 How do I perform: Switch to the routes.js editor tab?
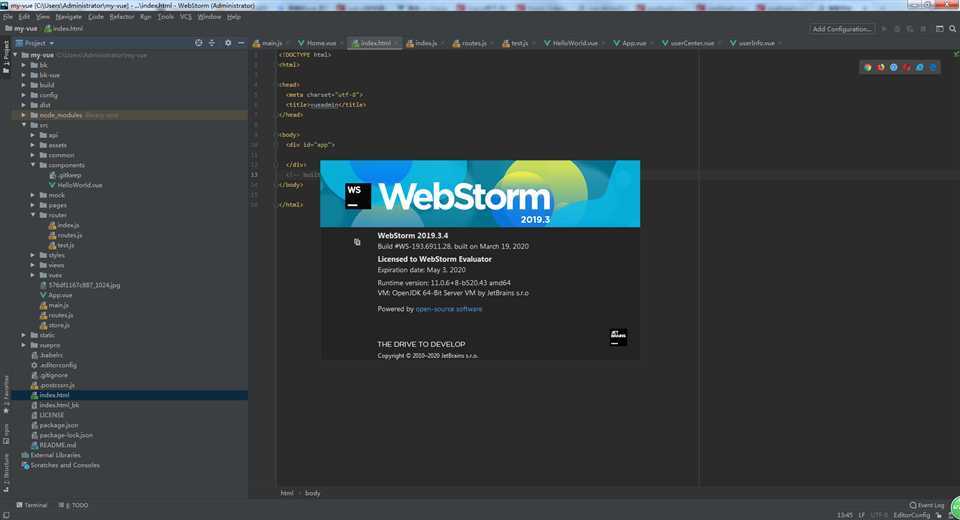point(470,43)
